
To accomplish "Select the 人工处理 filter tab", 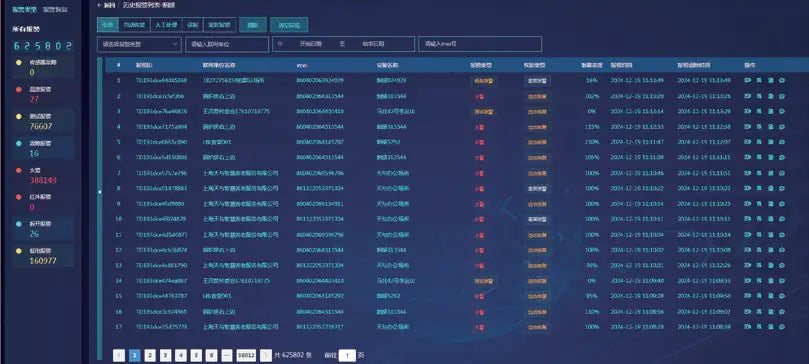I will [x=166, y=25].
